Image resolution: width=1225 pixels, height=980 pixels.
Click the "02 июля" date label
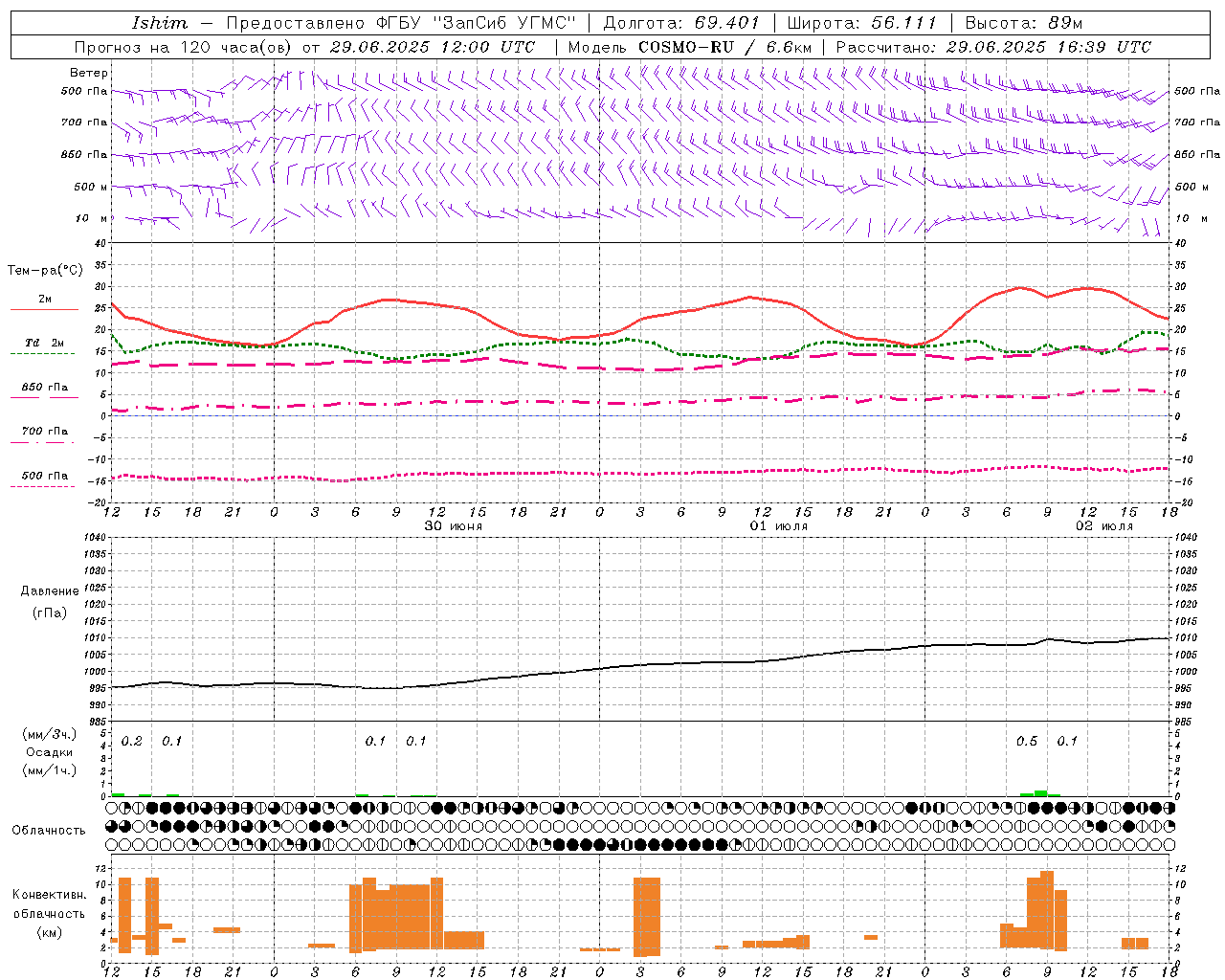1104,526
